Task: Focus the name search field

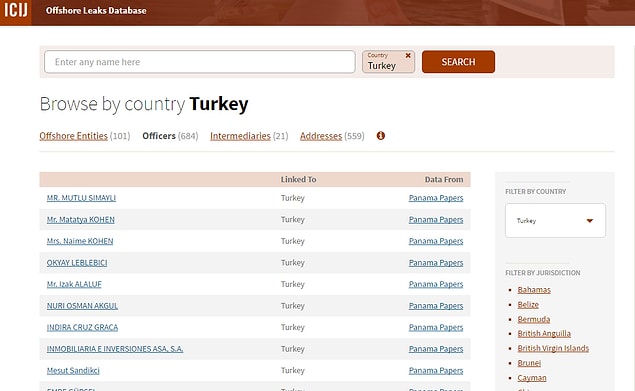Action: (x=200, y=62)
